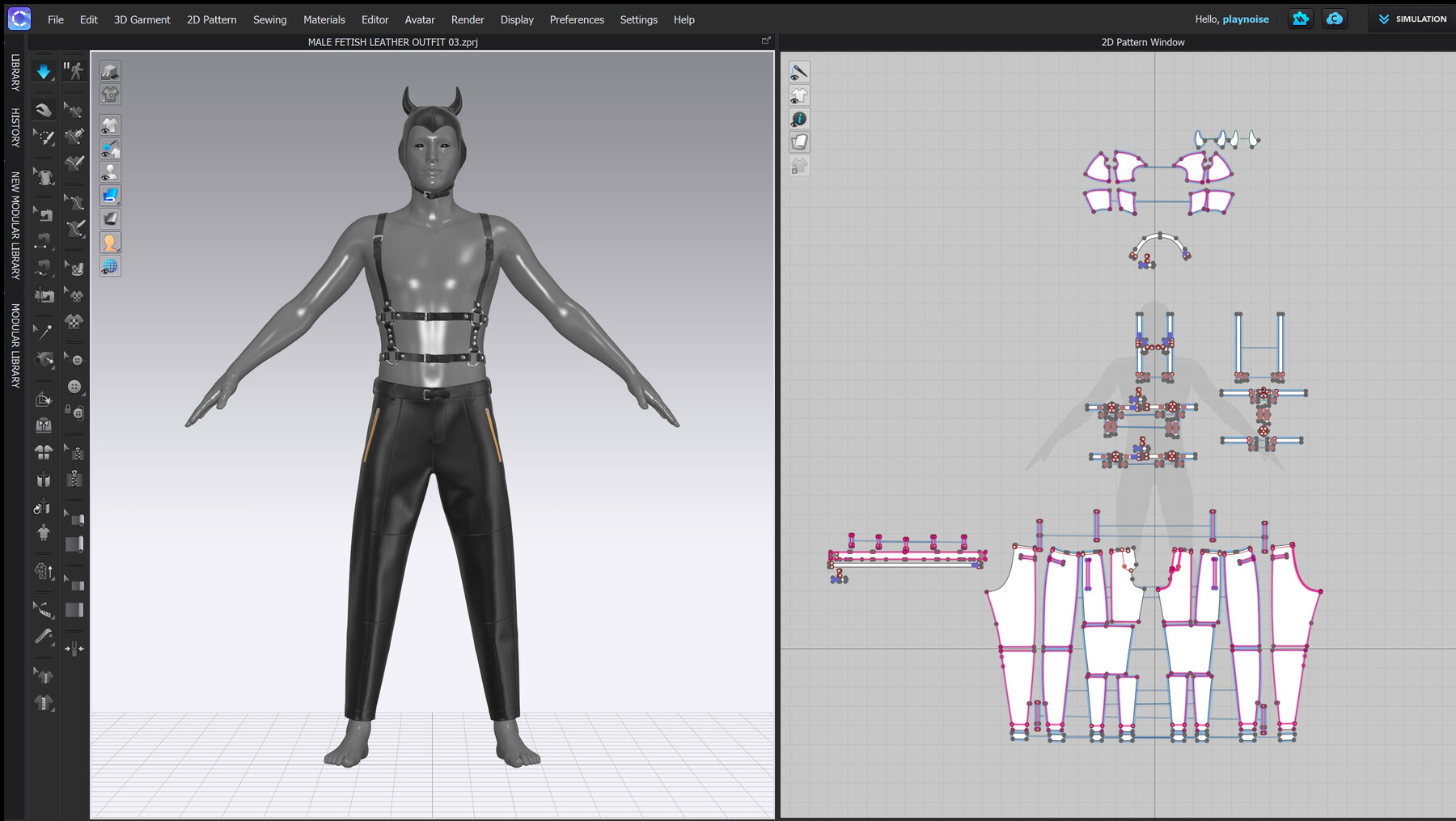
Task: Open the LIBRARY side tab
Action: click(x=15, y=72)
